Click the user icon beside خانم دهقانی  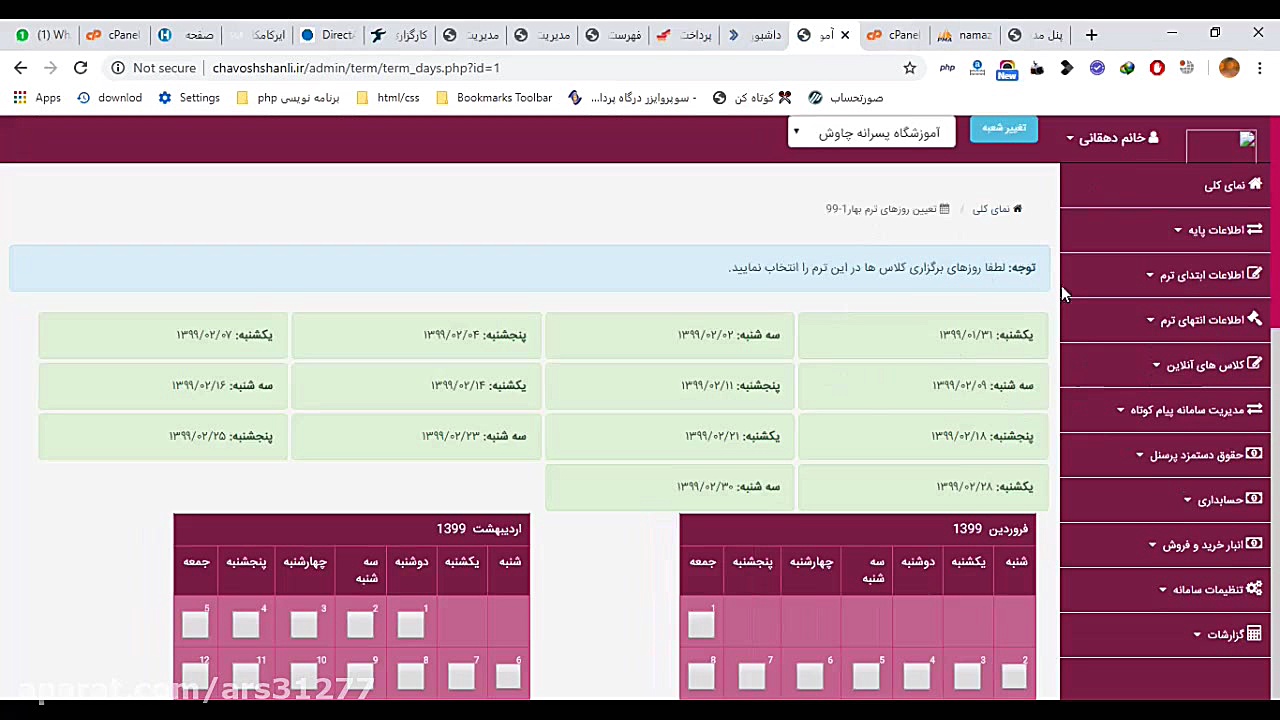click(x=1152, y=137)
